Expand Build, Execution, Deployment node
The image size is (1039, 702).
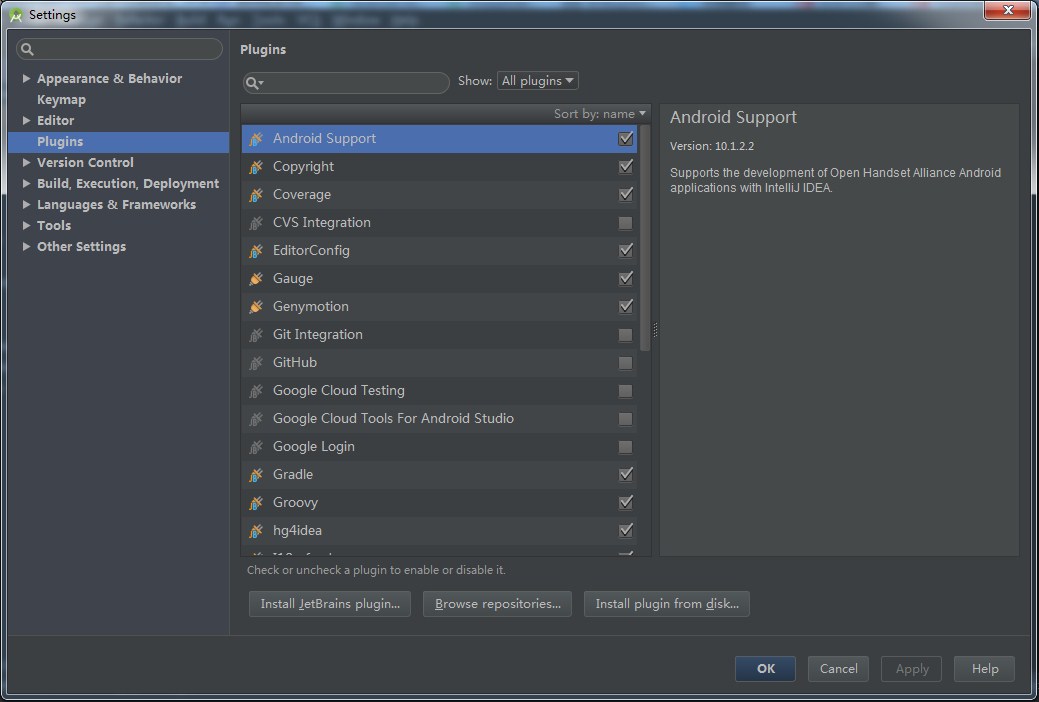pos(26,184)
